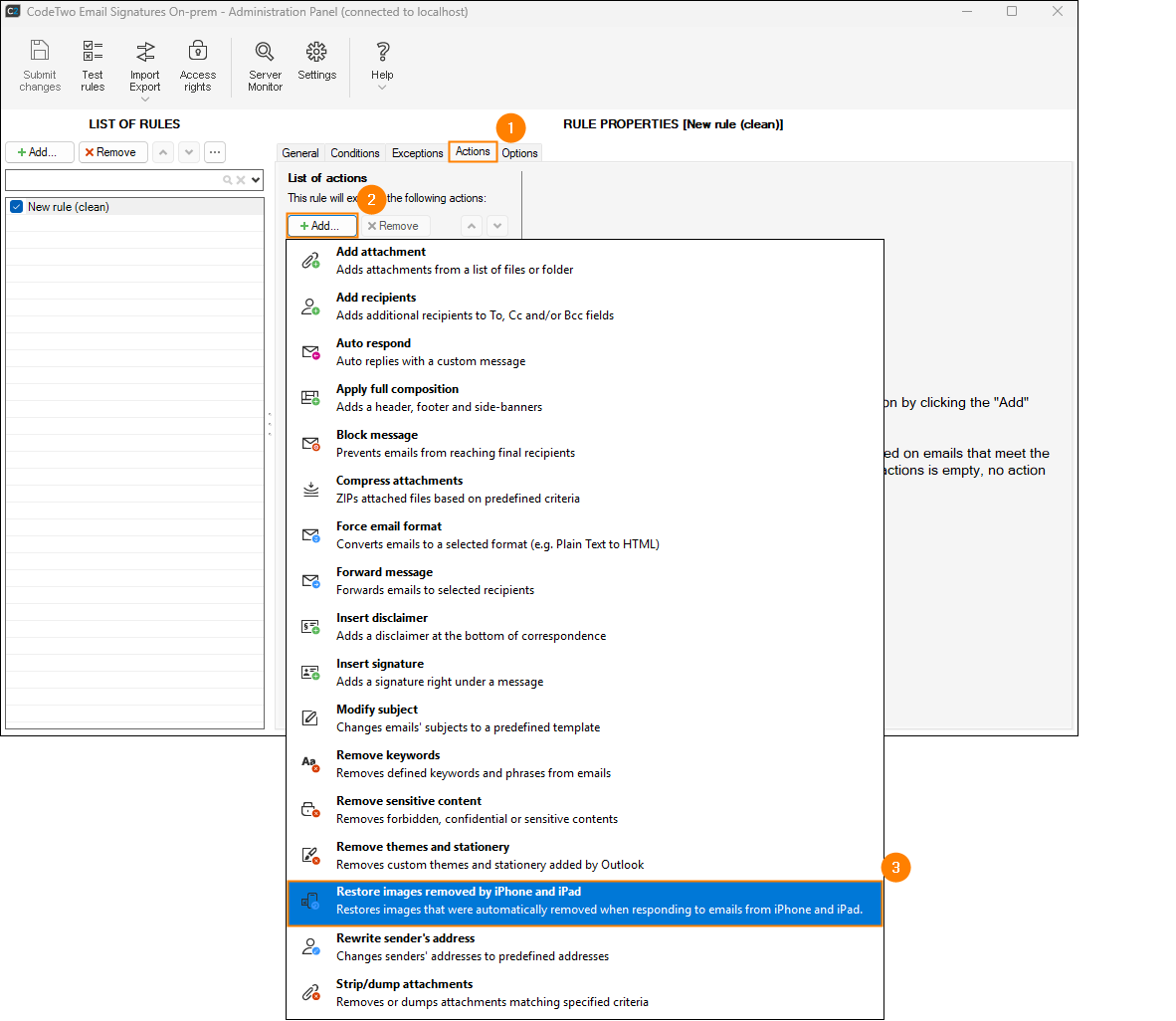Move selected rule up with arrow
Viewport: 1176px width, 1021px height.
point(163,152)
